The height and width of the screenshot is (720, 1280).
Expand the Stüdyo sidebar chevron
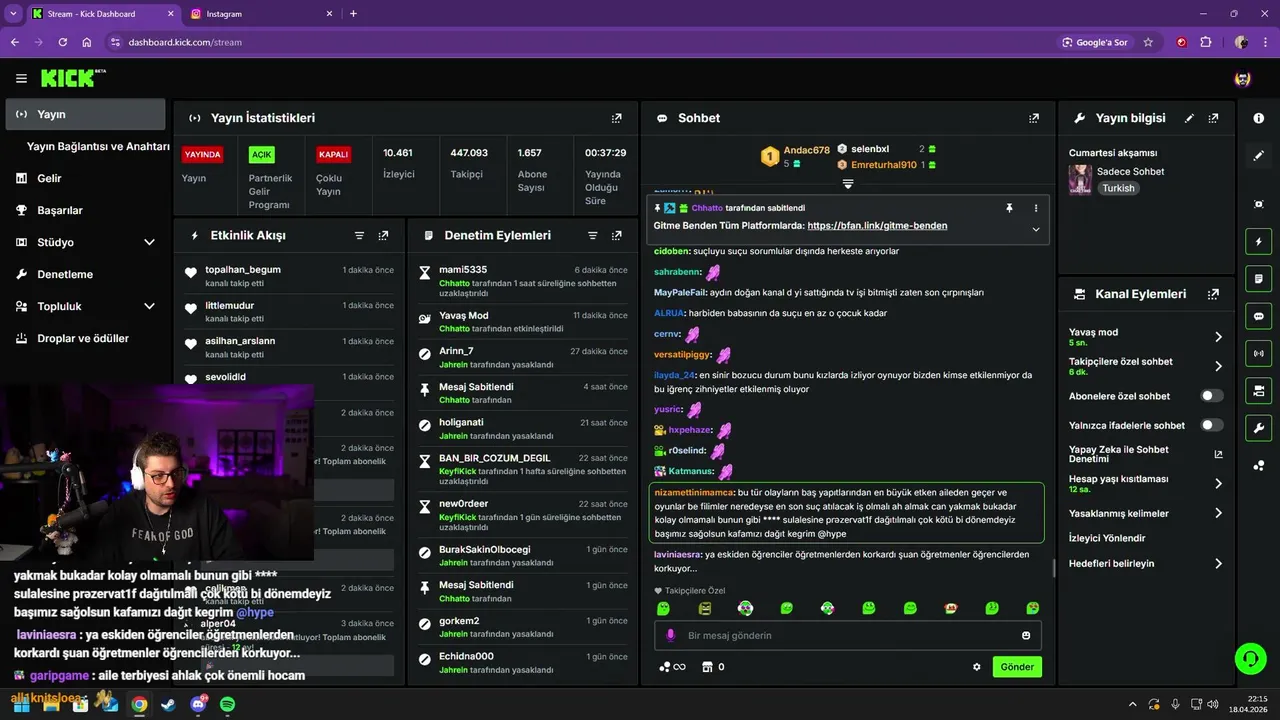click(149, 242)
